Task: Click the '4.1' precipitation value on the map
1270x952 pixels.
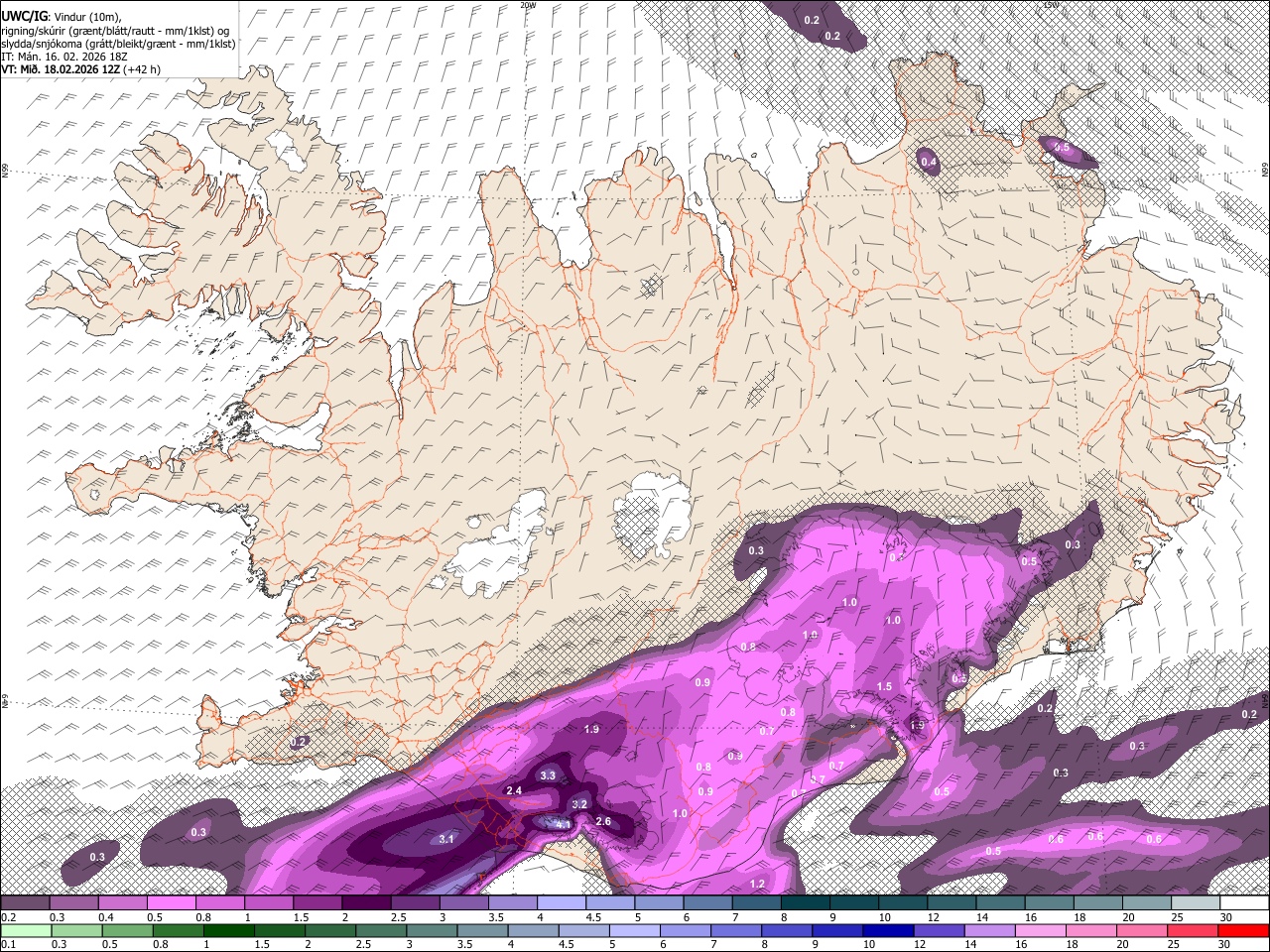Action: [x=562, y=824]
